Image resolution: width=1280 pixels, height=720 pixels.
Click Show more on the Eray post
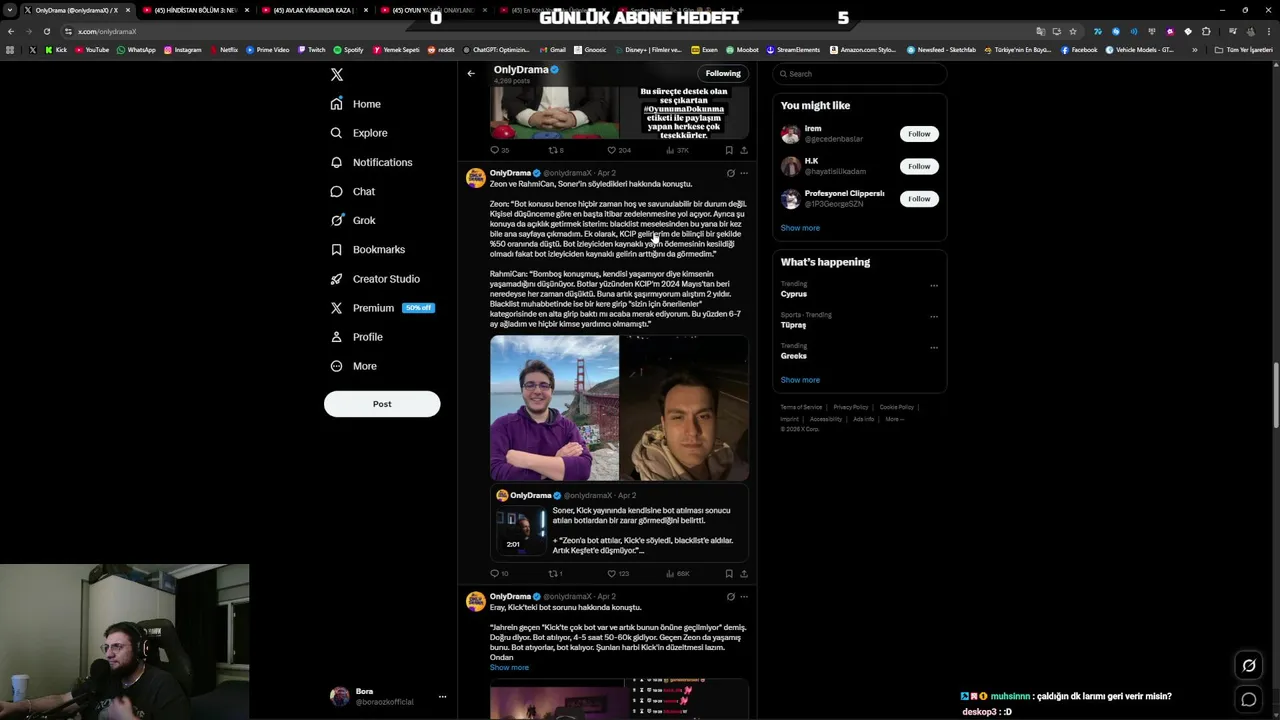509,668
